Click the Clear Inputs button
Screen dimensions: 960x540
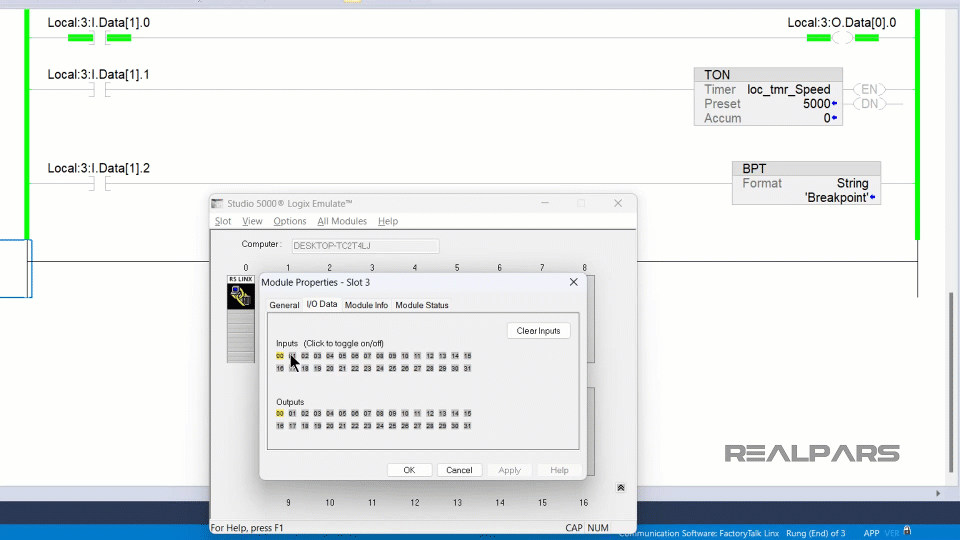[538, 331]
